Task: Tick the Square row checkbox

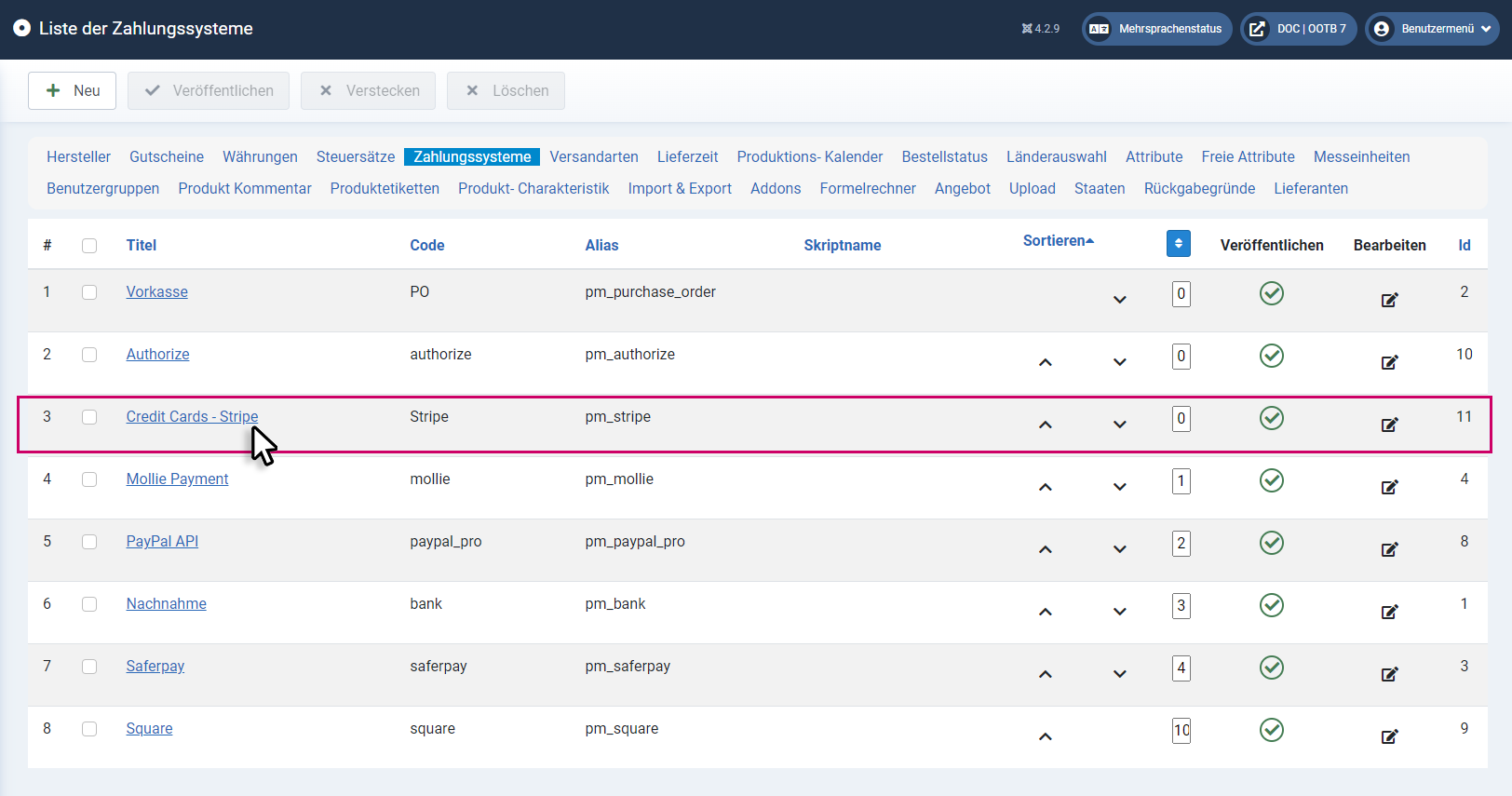Action: tap(89, 729)
